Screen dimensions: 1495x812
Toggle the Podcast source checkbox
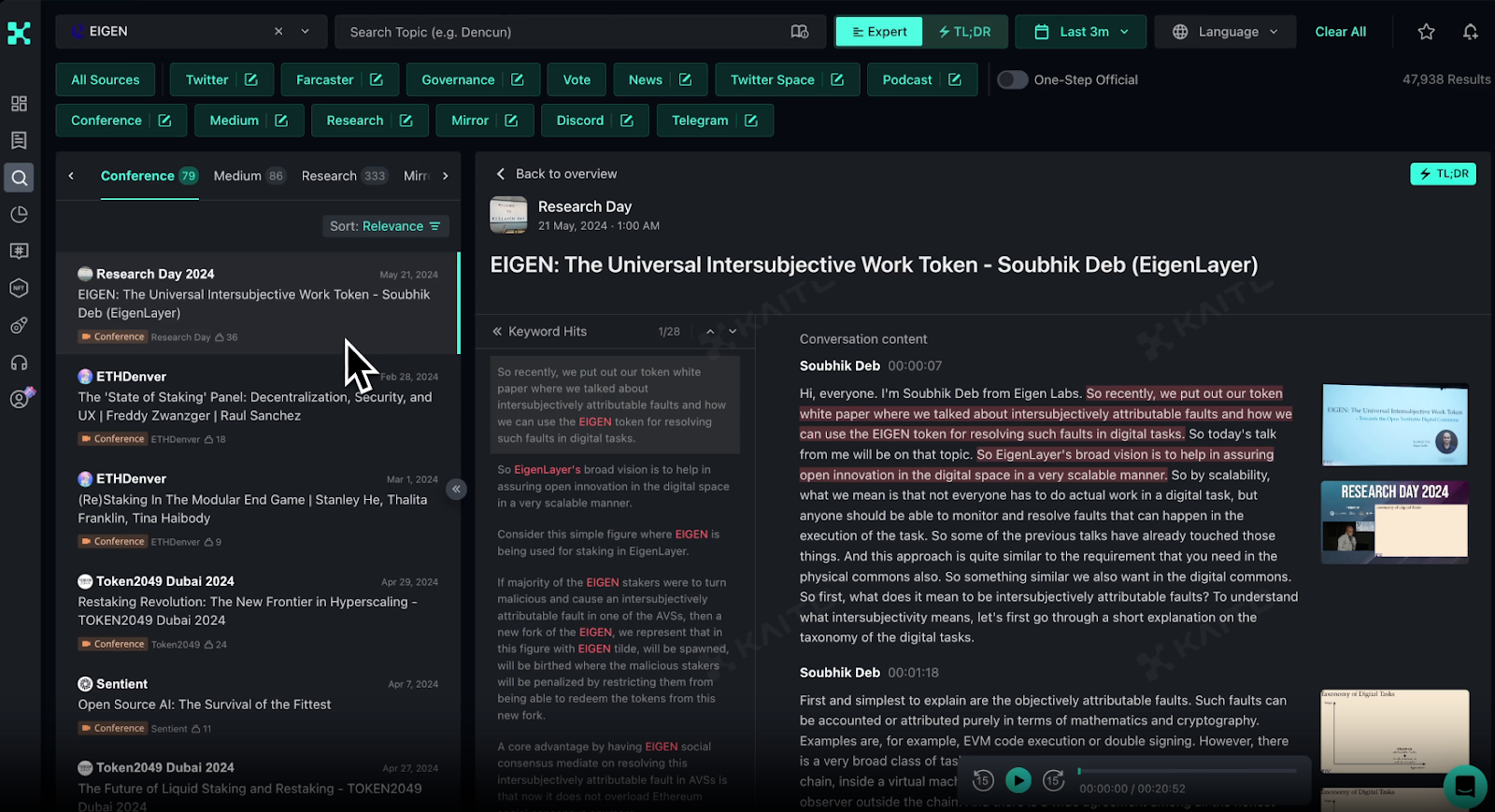954,79
